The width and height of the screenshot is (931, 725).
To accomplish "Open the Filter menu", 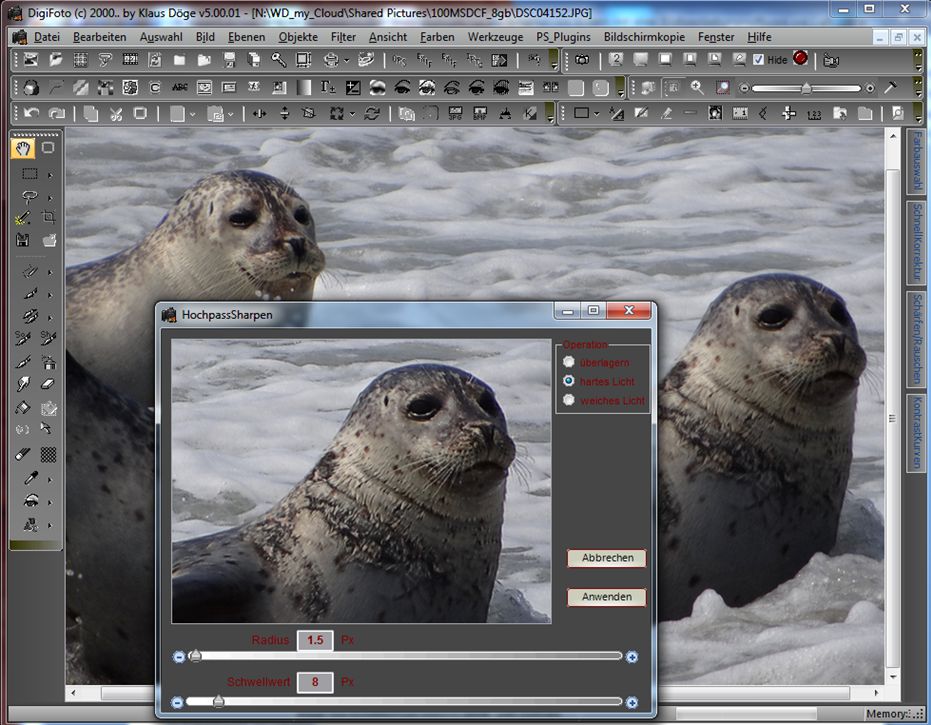I will click(x=343, y=37).
